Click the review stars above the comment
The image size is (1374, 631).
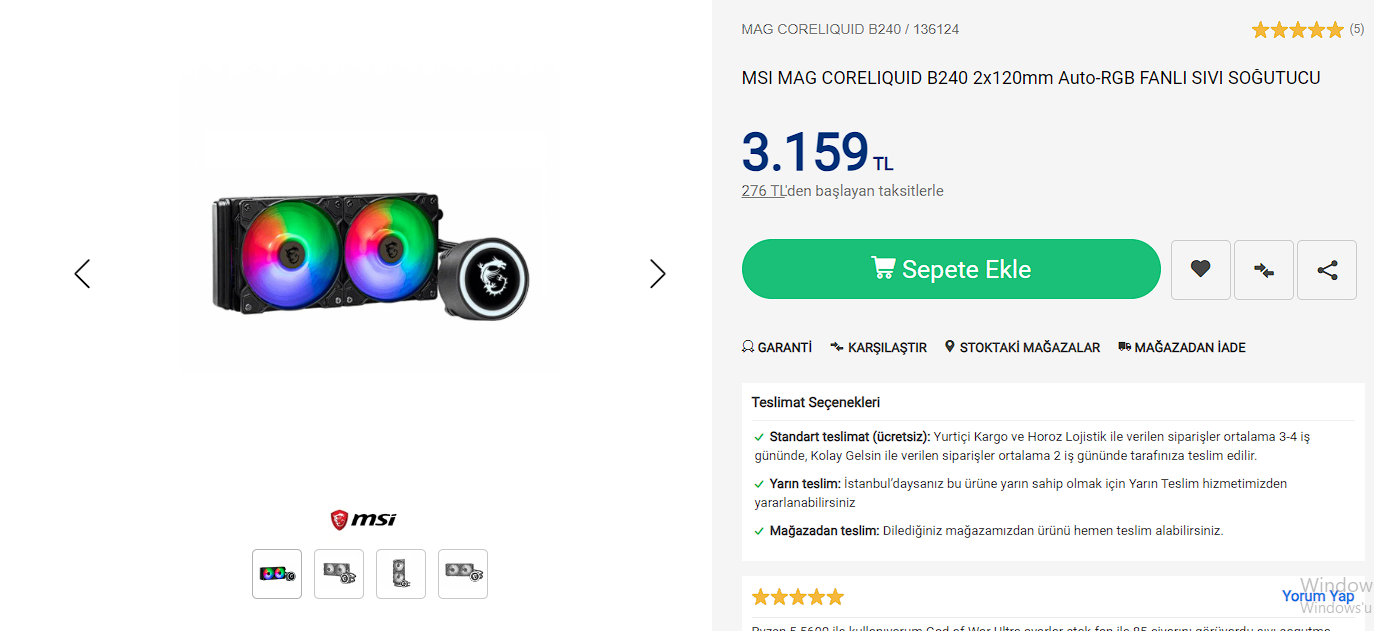pyautogui.click(x=798, y=597)
